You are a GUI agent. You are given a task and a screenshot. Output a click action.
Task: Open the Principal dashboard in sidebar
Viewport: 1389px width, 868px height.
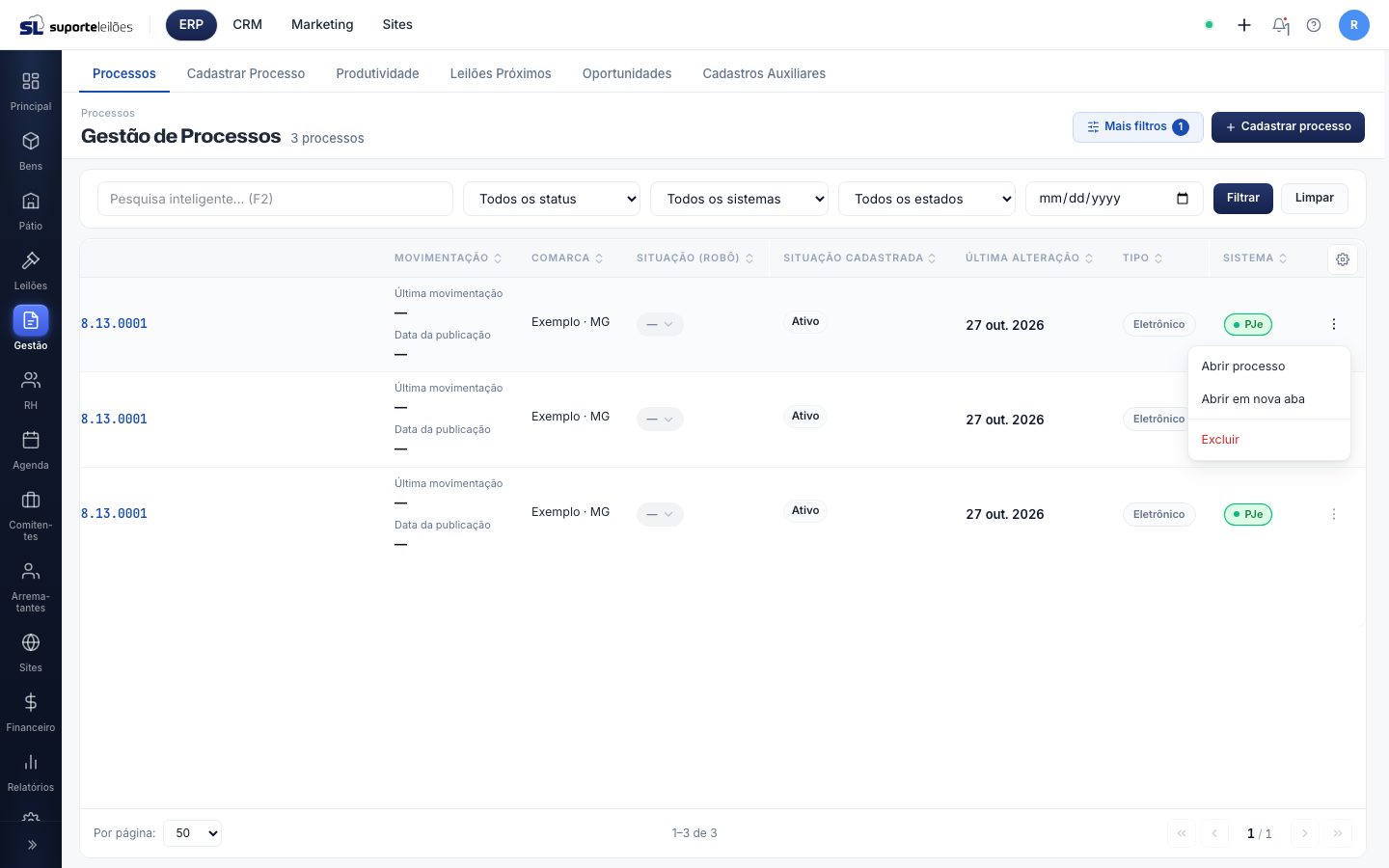(x=31, y=91)
